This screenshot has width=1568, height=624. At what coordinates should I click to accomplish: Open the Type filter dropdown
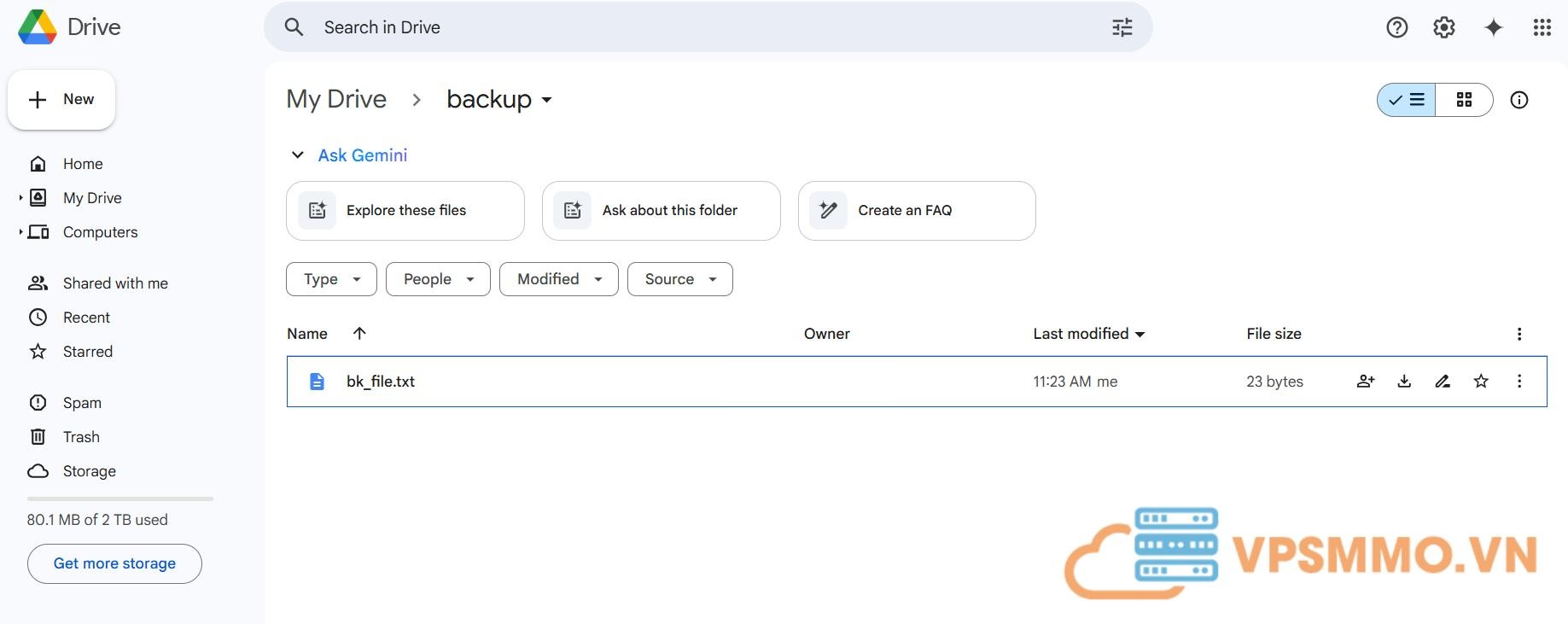pos(331,279)
